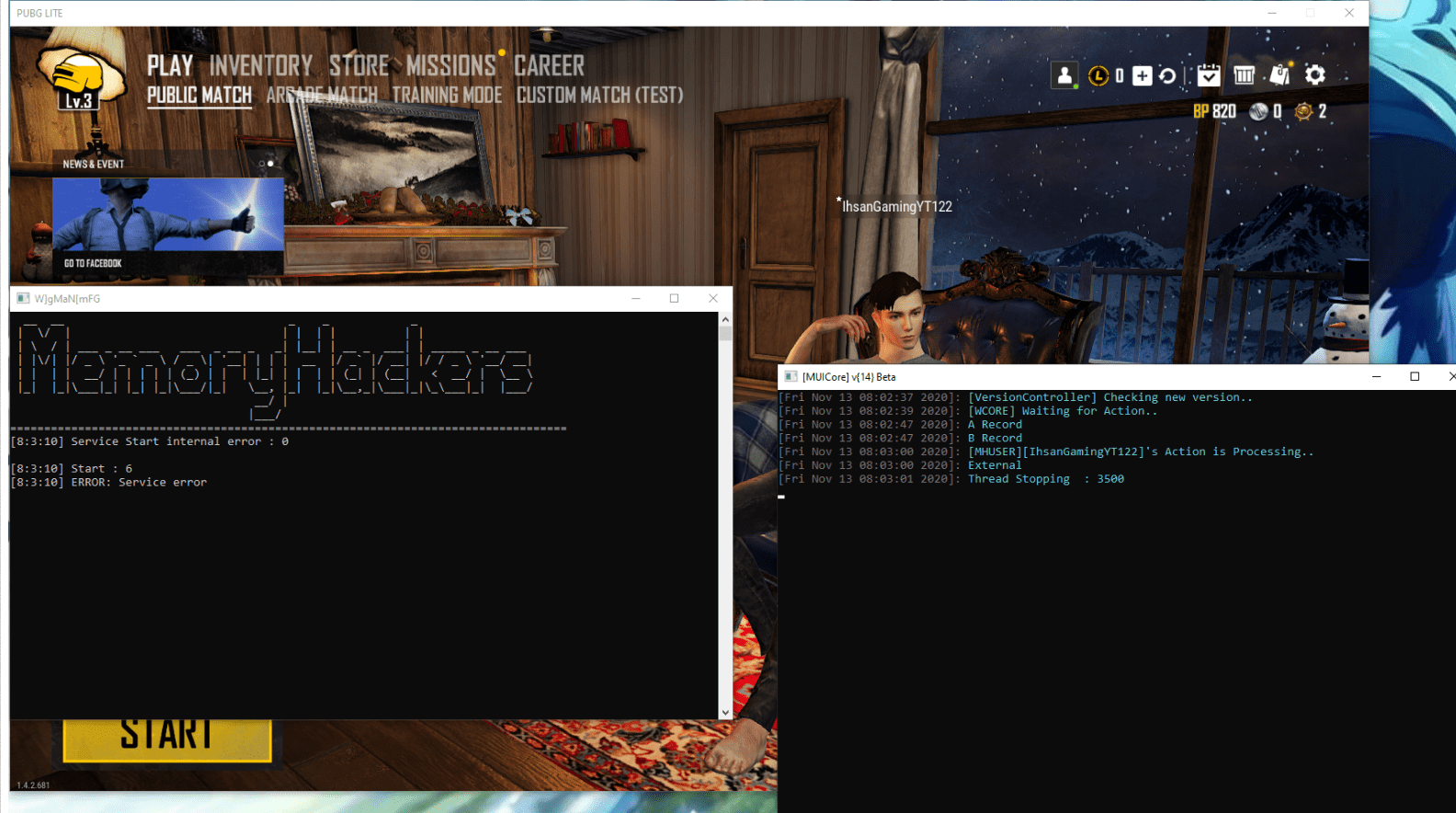
Task: Click the 'External' log line
Action: click(995, 465)
